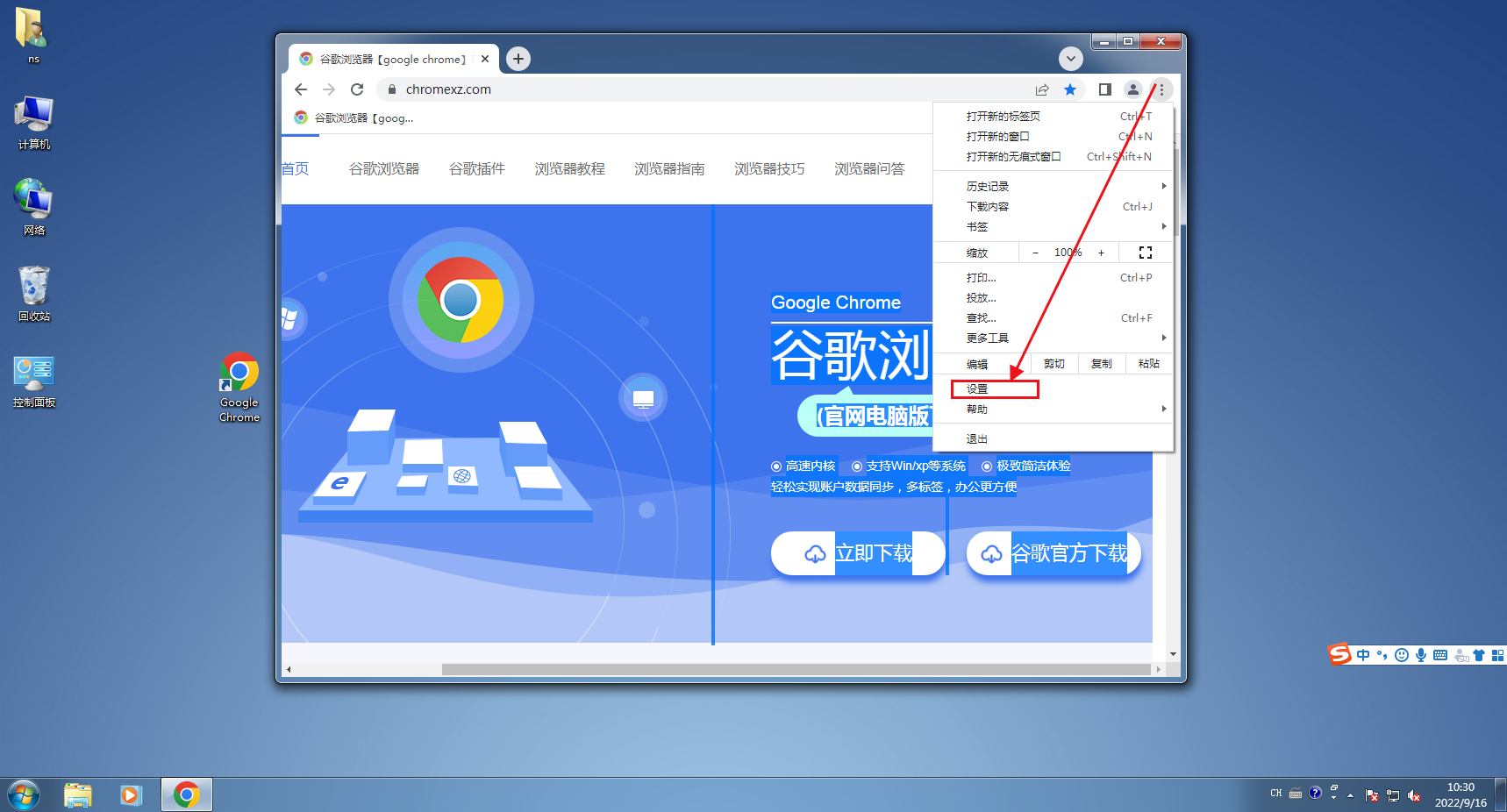Click the Sogou microphone voice input icon

point(1421,655)
